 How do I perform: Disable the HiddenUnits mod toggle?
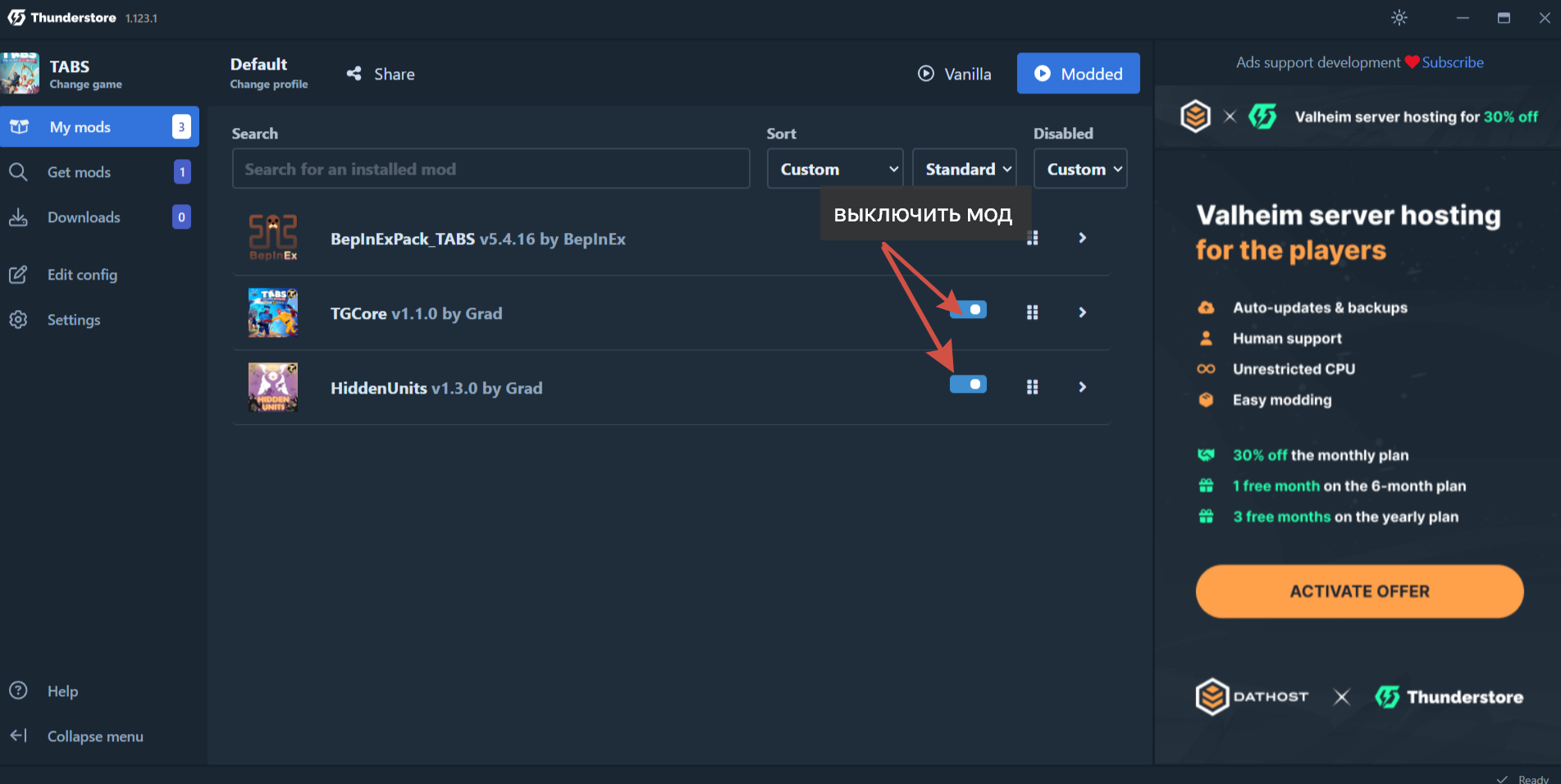(x=968, y=385)
